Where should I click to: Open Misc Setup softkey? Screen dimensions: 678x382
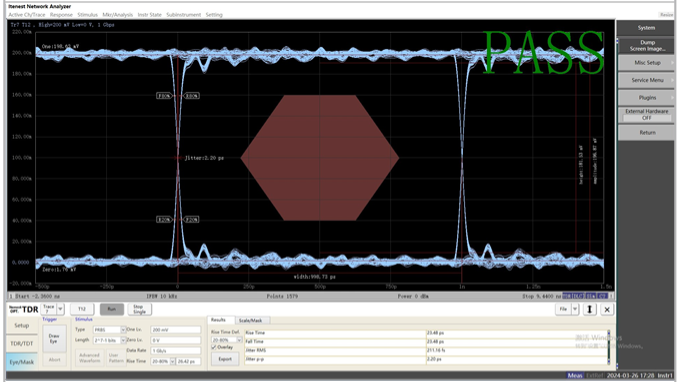pyautogui.click(x=646, y=63)
